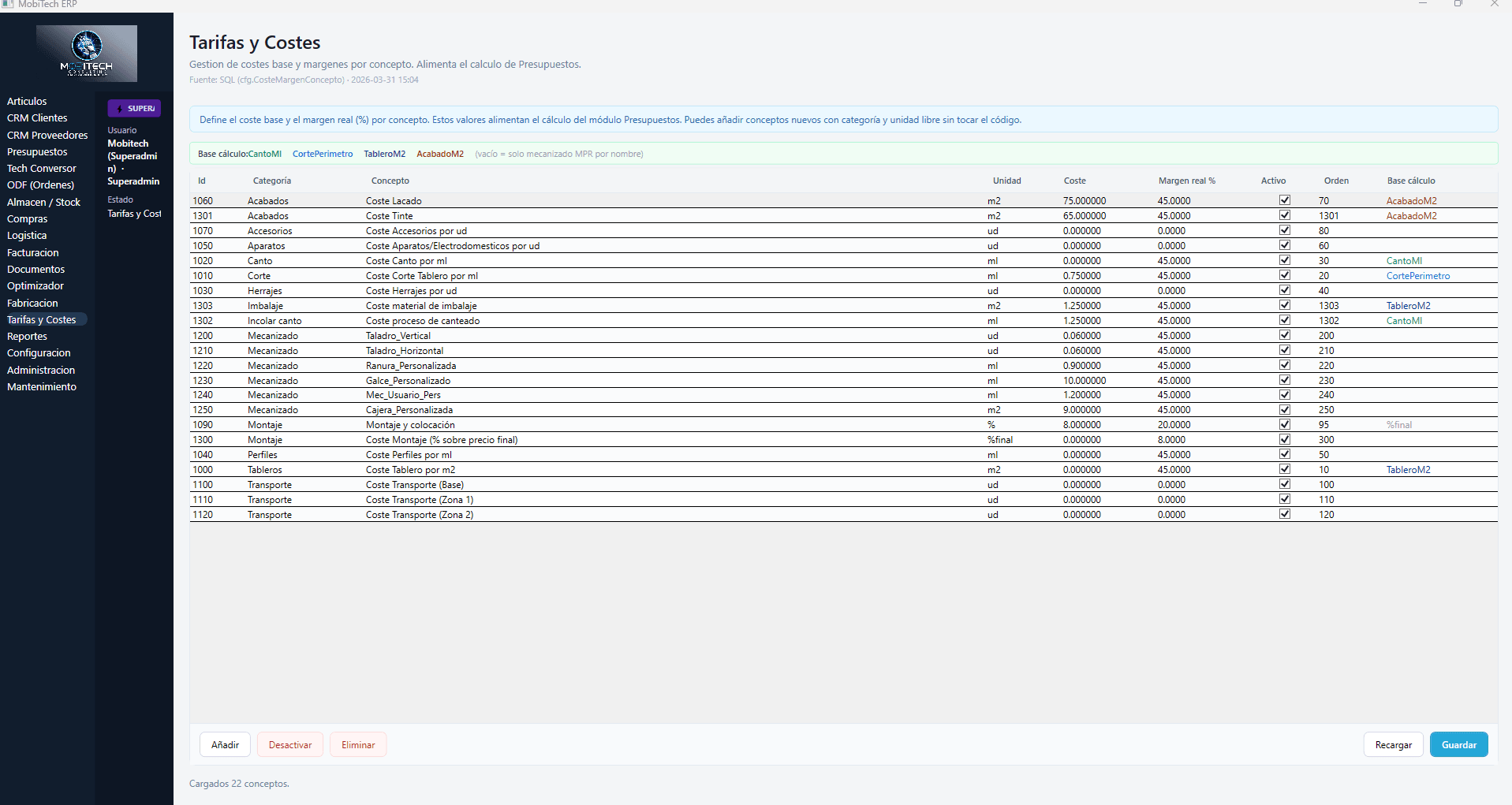1512x805 pixels.
Task: Click the Categoria column header
Action: tap(272, 181)
